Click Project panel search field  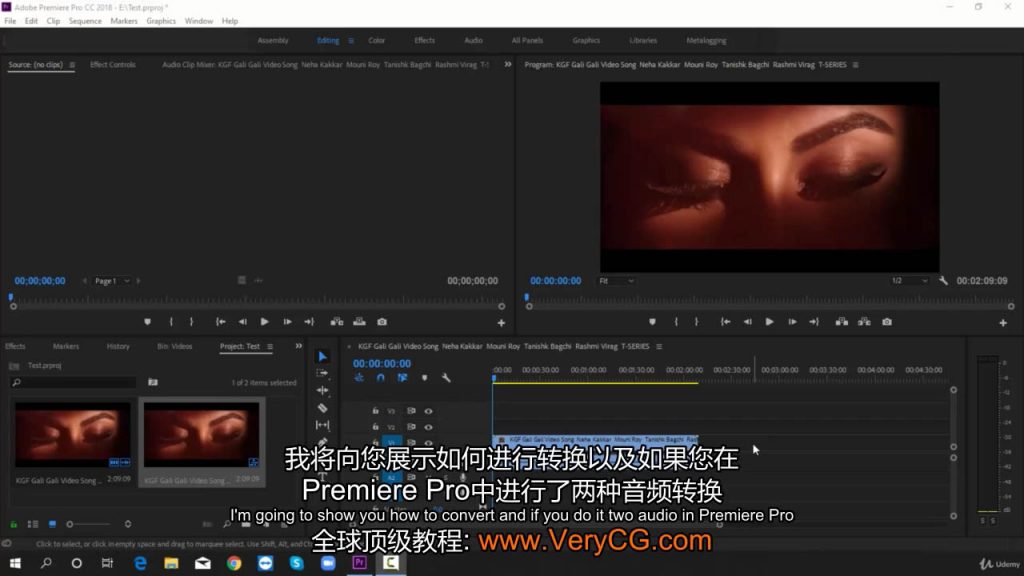click(74, 382)
